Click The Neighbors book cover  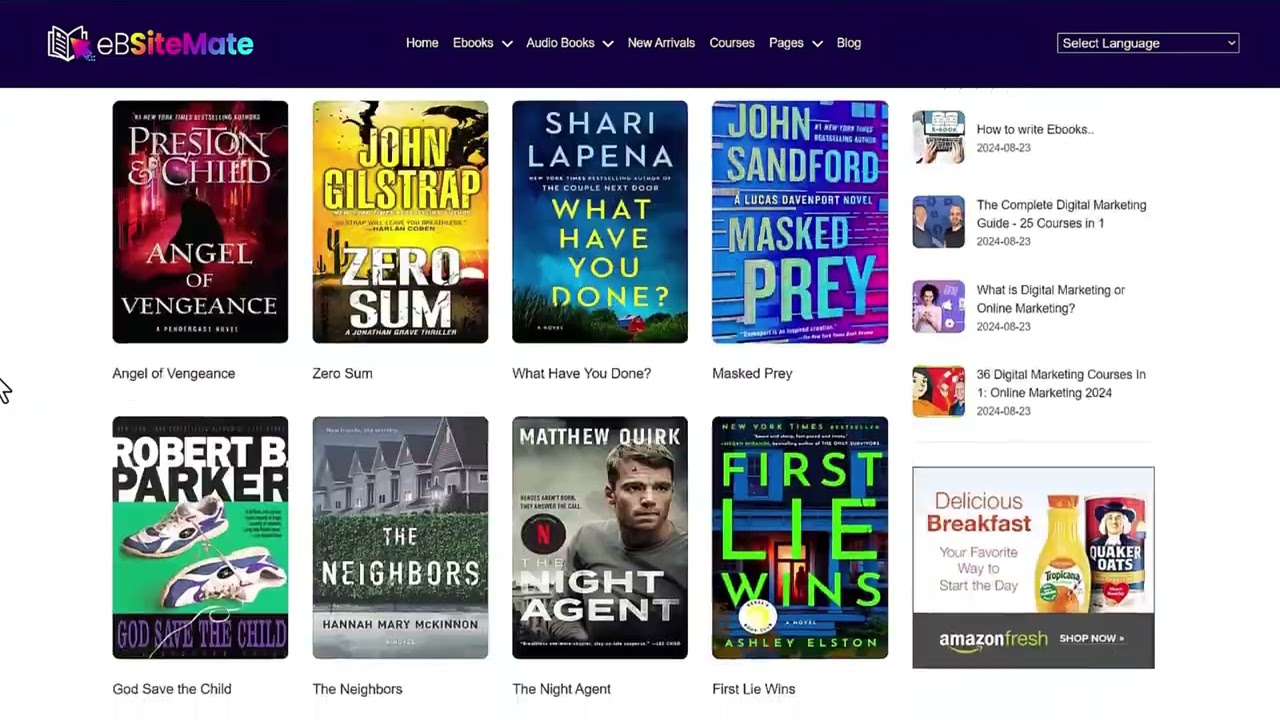[x=400, y=538]
